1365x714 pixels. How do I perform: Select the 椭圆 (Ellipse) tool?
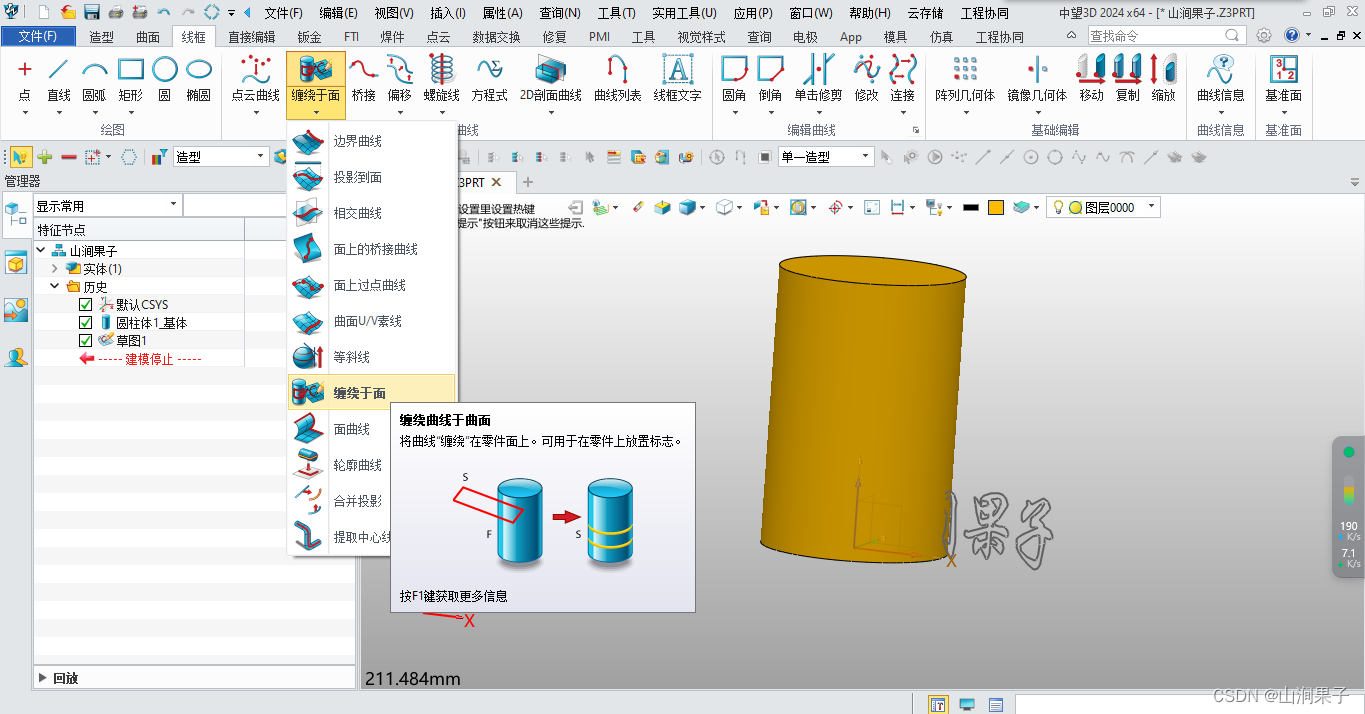pos(199,79)
